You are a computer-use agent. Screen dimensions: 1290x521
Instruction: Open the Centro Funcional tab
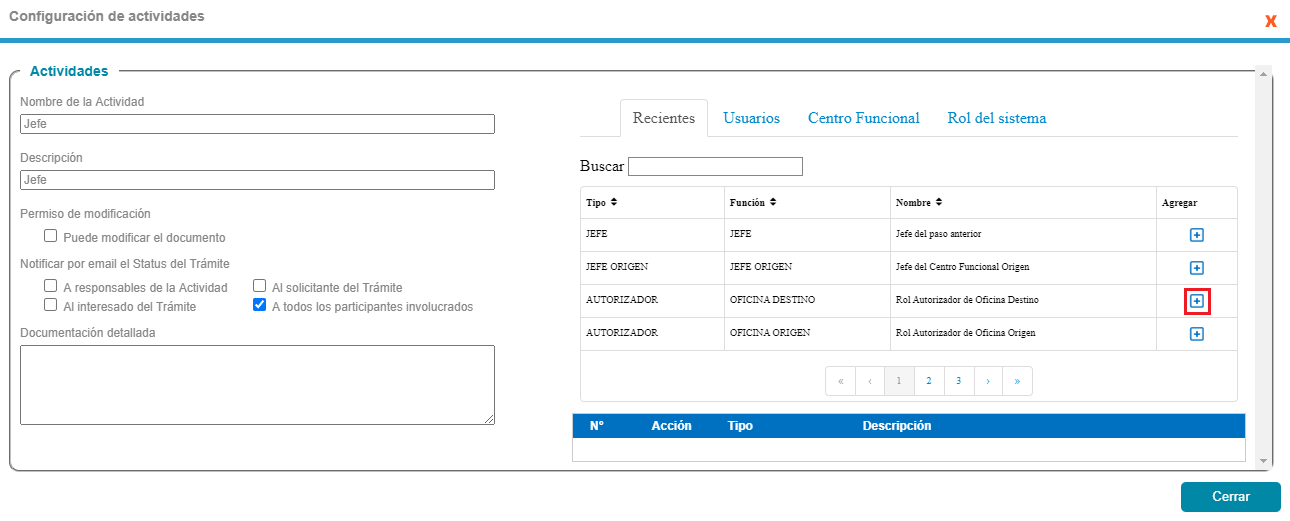point(863,118)
